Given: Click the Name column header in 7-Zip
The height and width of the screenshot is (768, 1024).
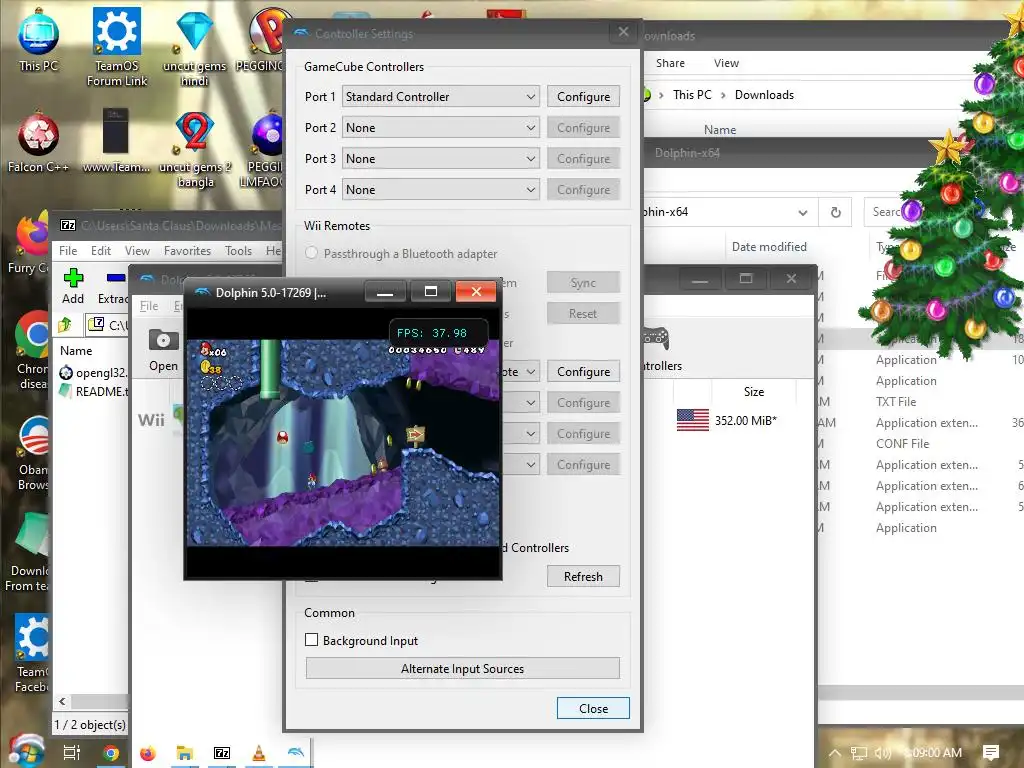Looking at the screenshot, I should click(x=76, y=351).
